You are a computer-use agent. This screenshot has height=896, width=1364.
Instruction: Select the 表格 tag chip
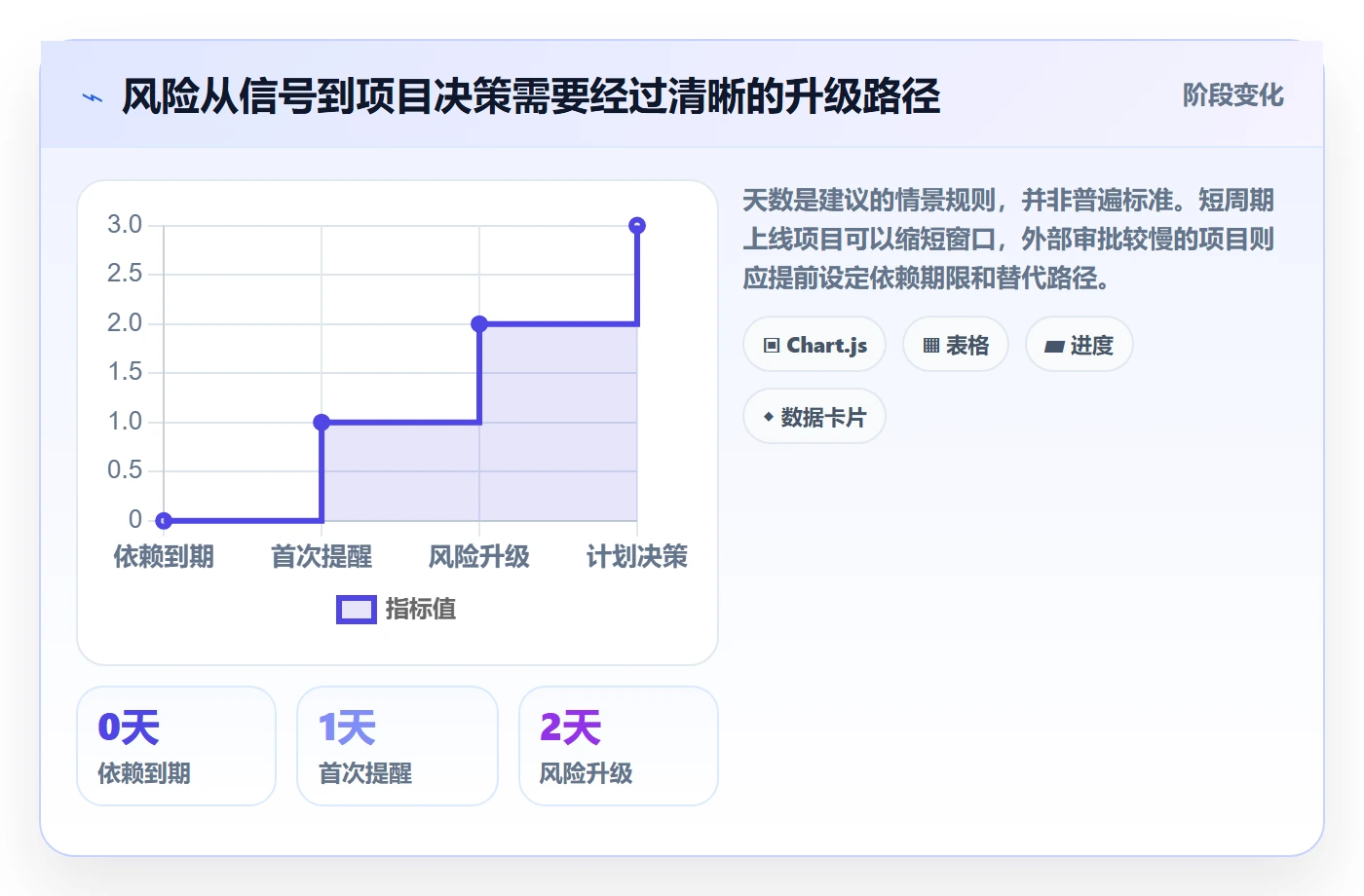click(x=956, y=345)
